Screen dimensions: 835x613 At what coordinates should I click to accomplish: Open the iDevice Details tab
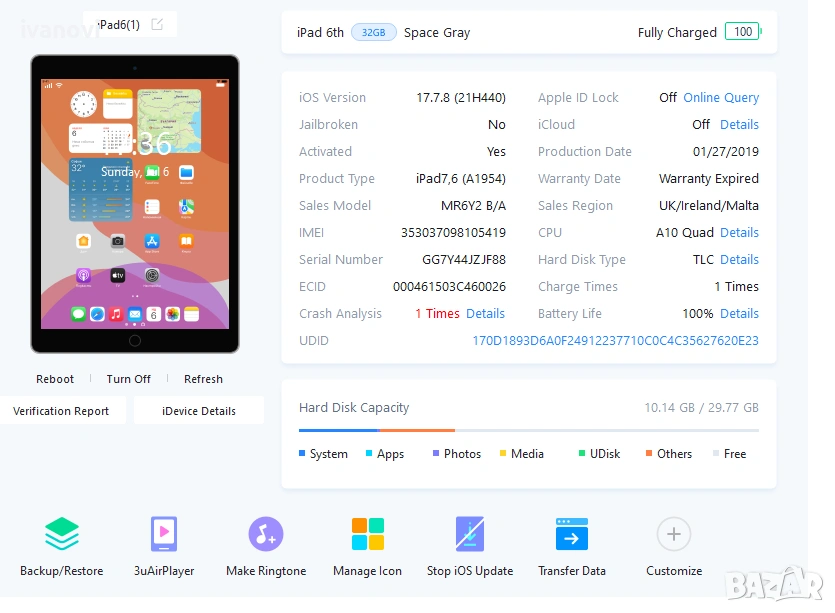coord(199,411)
